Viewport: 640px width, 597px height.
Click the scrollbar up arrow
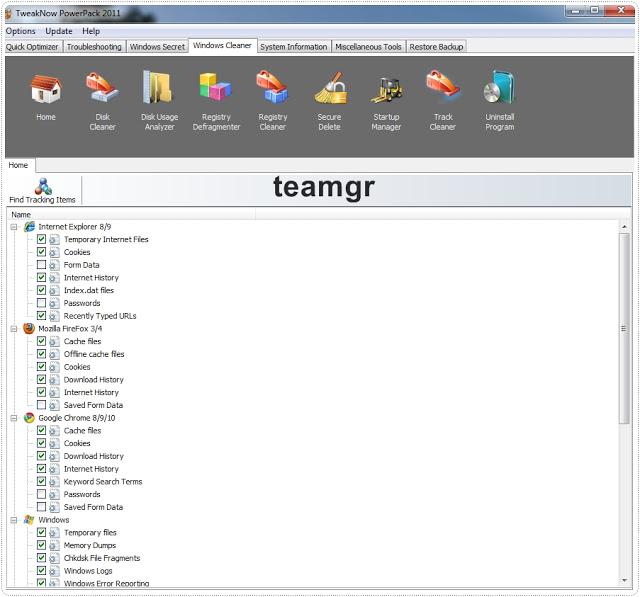[624, 226]
